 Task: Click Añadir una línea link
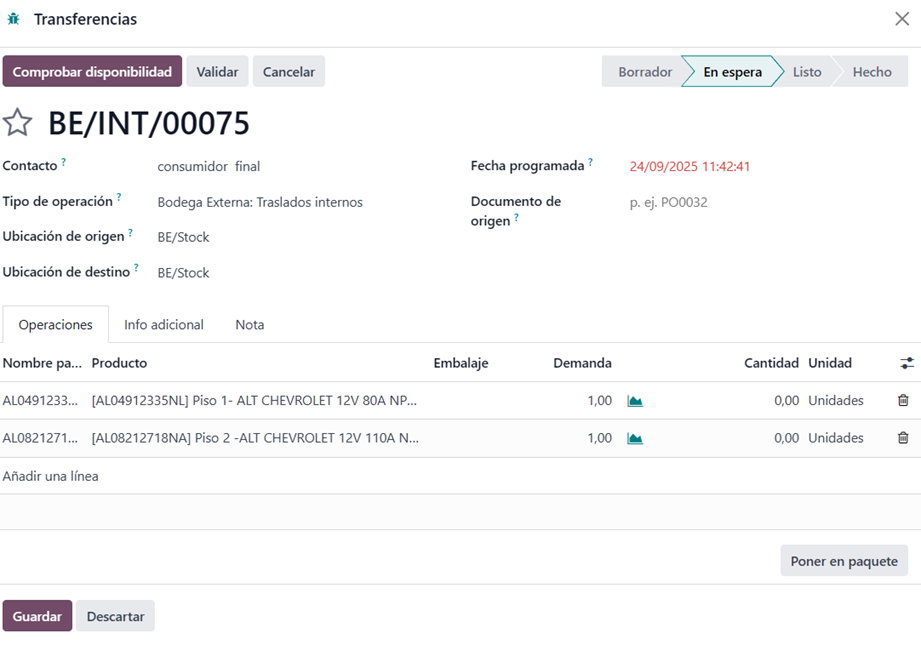coord(50,476)
